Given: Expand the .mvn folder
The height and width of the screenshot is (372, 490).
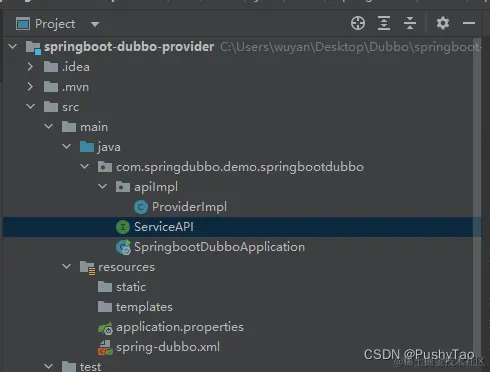Looking at the screenshot, I should click(30, 87).
